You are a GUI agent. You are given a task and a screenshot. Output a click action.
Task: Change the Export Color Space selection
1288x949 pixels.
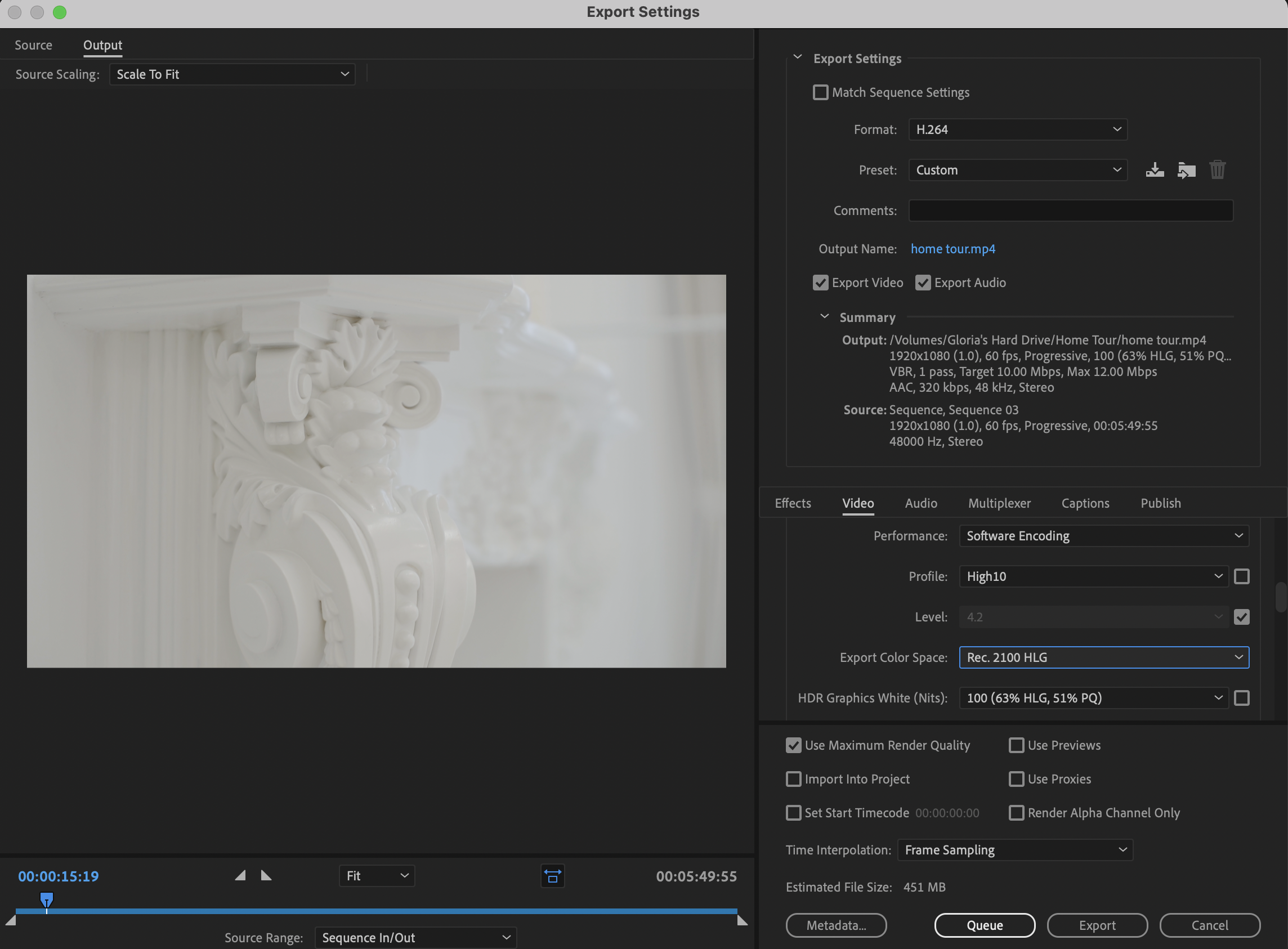click(x=1102, y=657)
